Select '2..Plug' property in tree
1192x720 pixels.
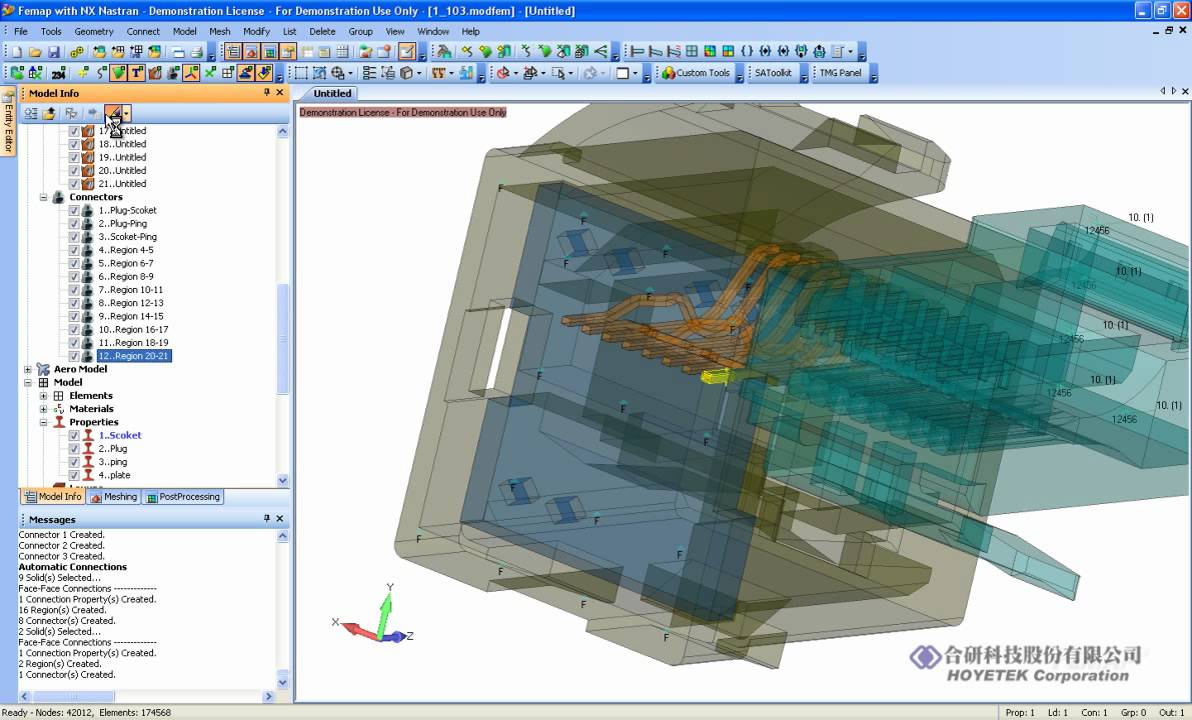[113, 449]
